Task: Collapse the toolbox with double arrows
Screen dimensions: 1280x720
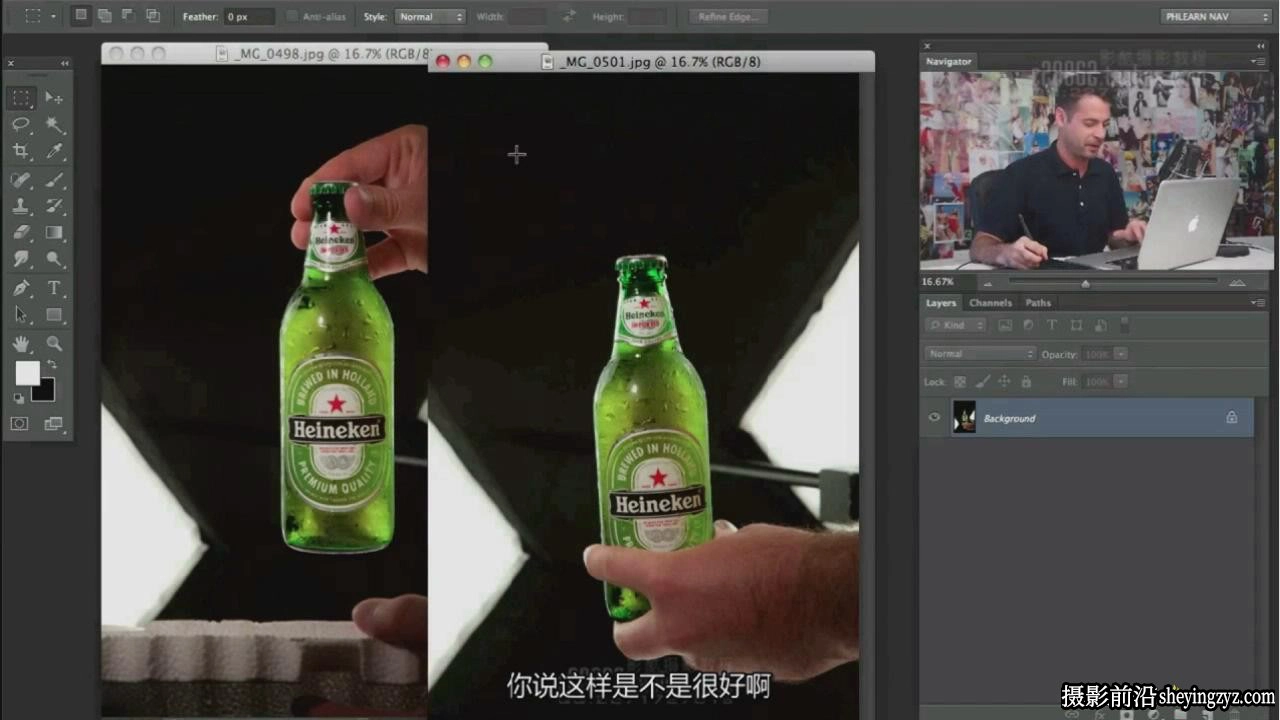Action: tap(64, 64)
